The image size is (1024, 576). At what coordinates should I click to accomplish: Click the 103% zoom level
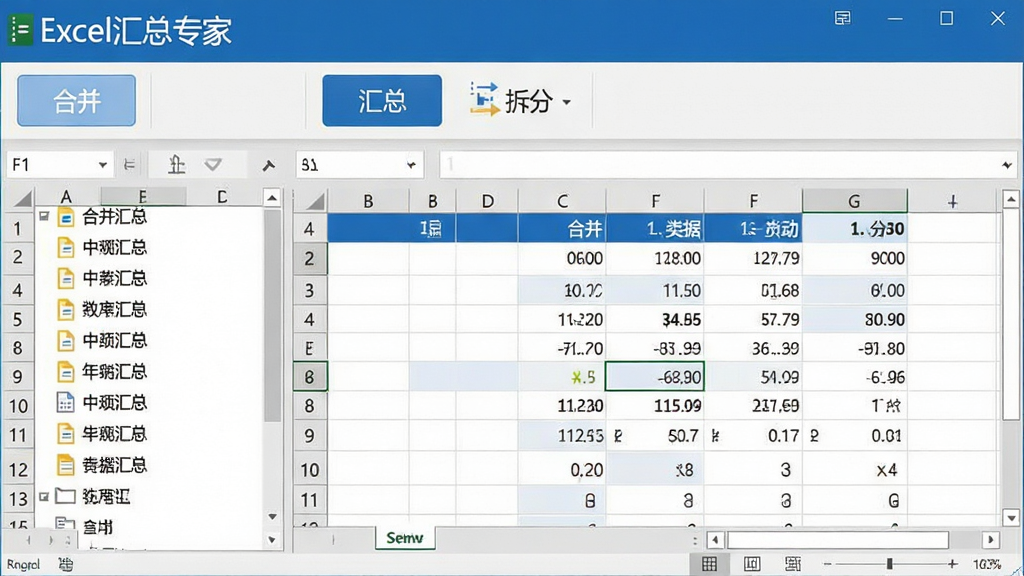986,564
